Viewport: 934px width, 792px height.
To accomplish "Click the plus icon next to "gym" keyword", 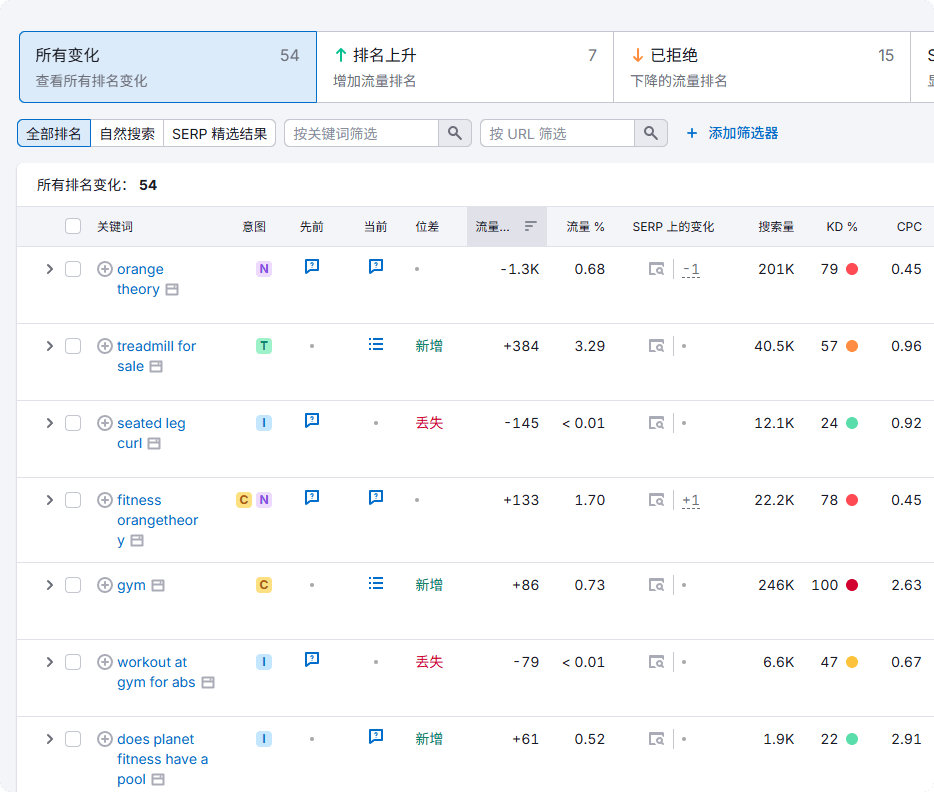I will (x=105, y=583).
